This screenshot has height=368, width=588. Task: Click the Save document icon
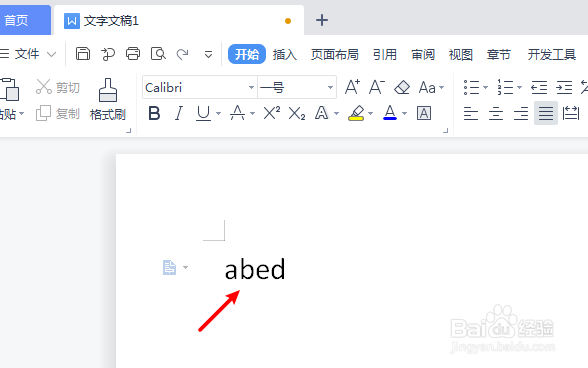(83, 54)
